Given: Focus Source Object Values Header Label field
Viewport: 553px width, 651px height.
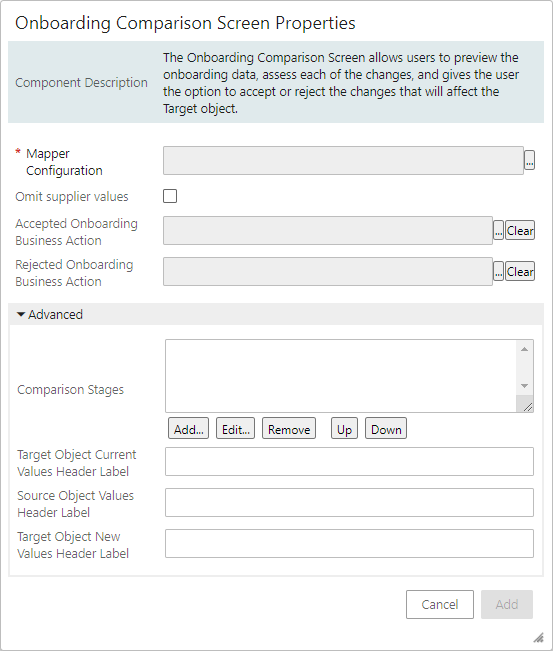Looking at the screenshot, I should pyautogui.click(x=350, y=502).
